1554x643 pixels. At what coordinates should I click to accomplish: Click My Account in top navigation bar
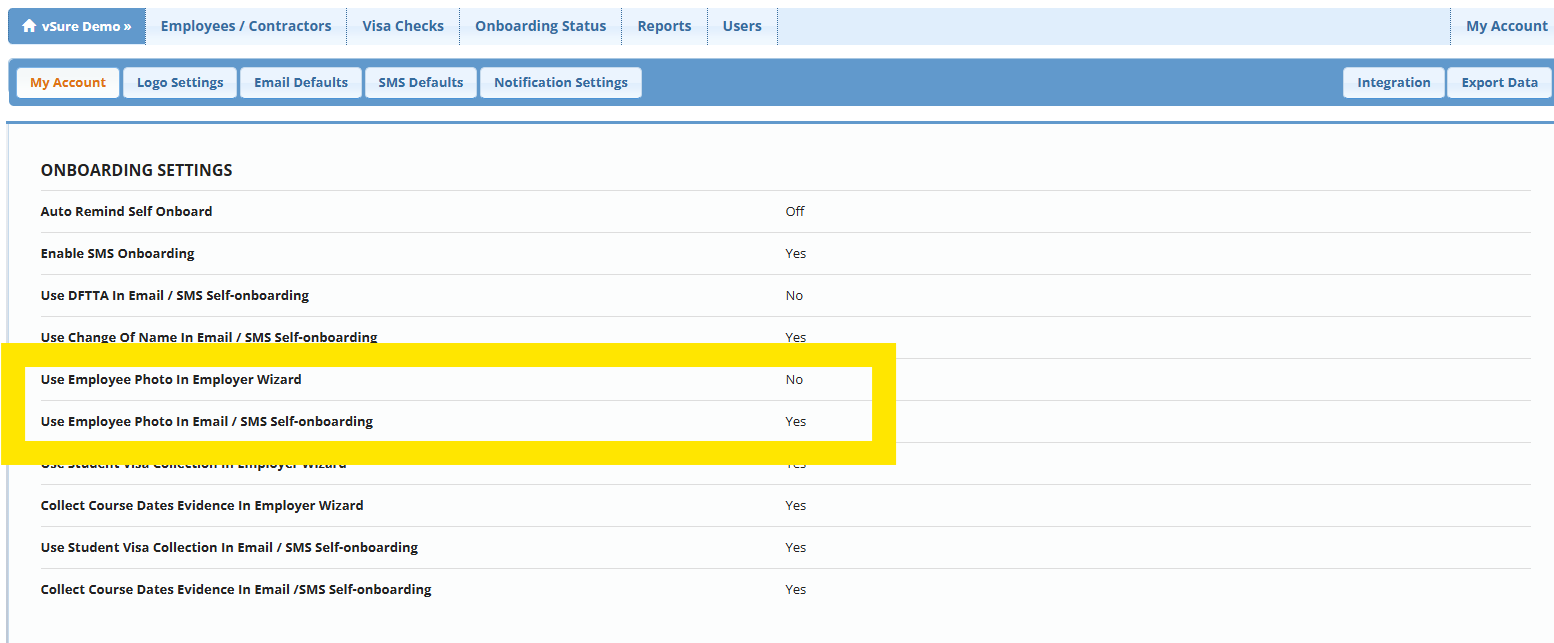[1506, 26]
